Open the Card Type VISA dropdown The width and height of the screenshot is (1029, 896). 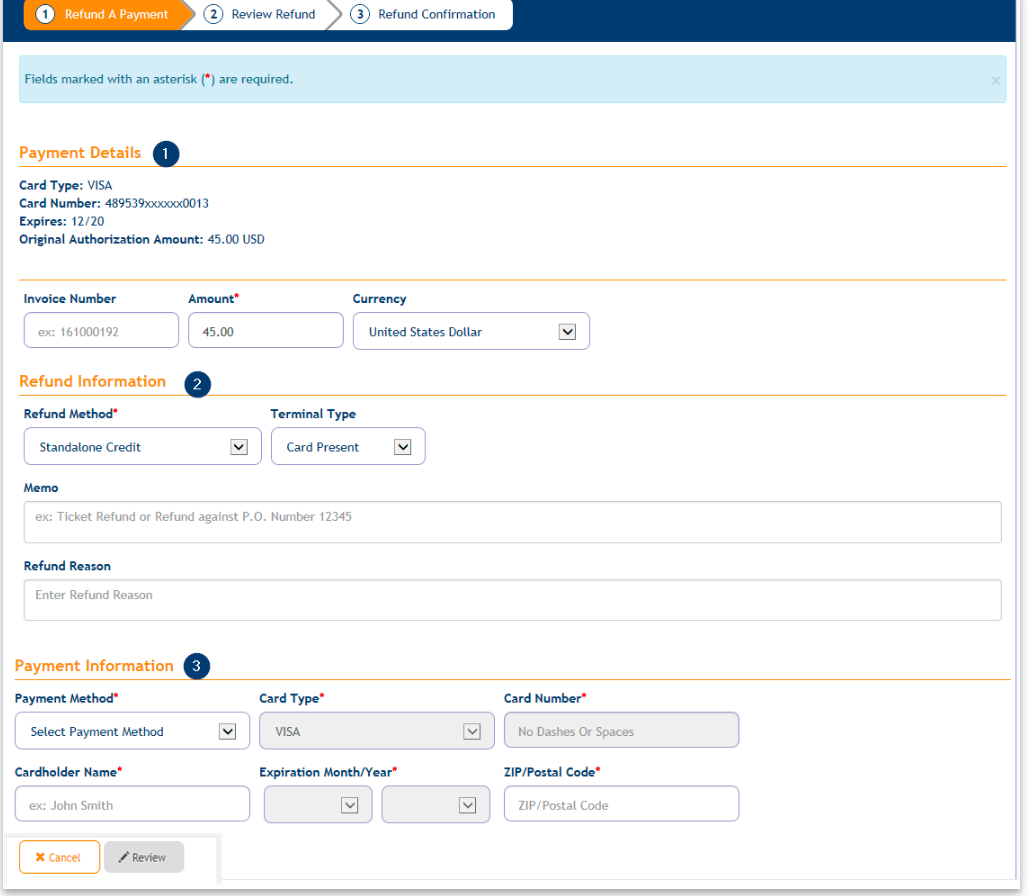click(x=376, y=732)
